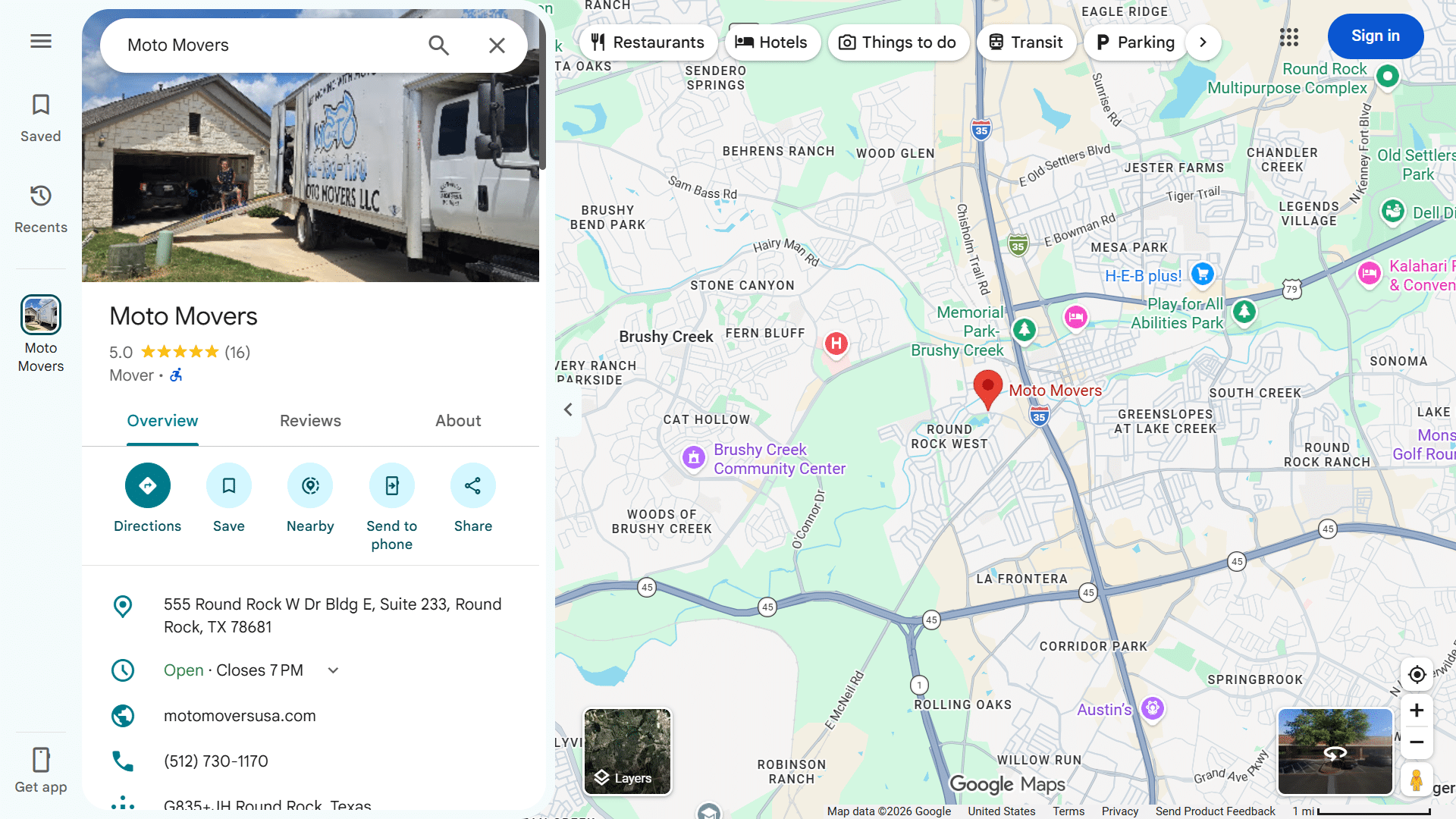
Task: Click the 16 reviews count
Action: click(237, 353)
